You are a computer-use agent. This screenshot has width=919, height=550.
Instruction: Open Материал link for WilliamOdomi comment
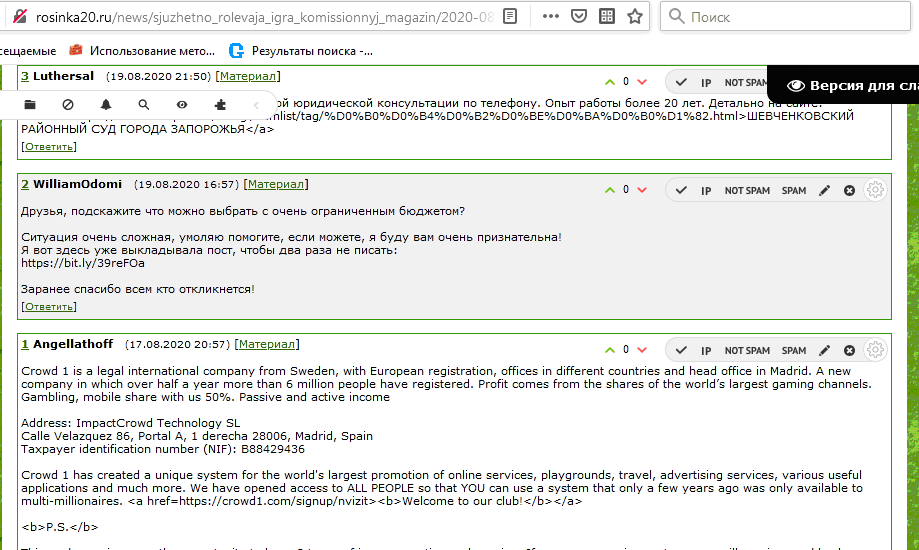coord(275,184)
